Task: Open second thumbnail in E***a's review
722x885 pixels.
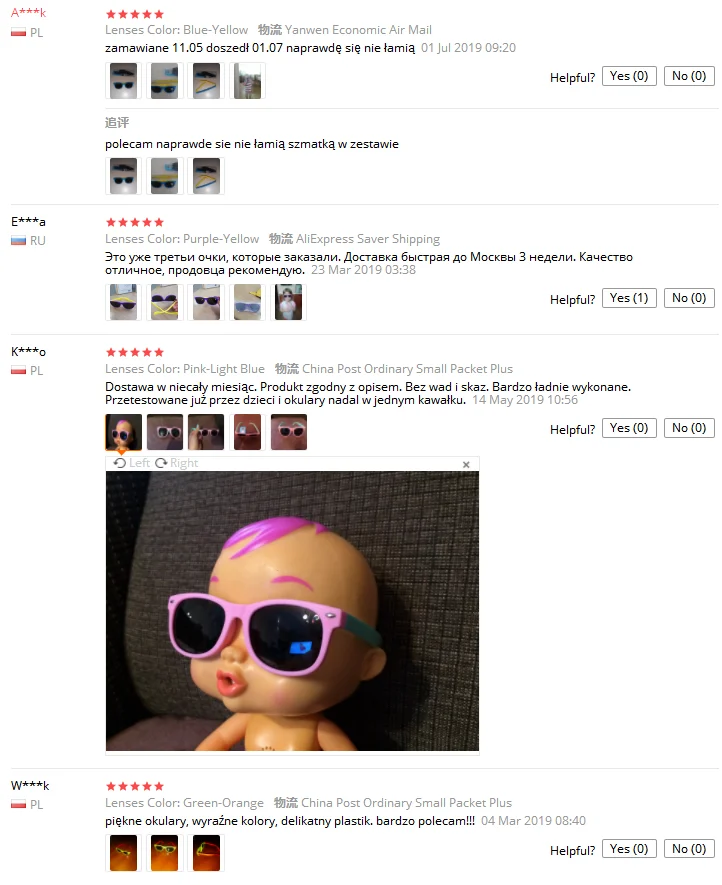Action: coord(165,302)
